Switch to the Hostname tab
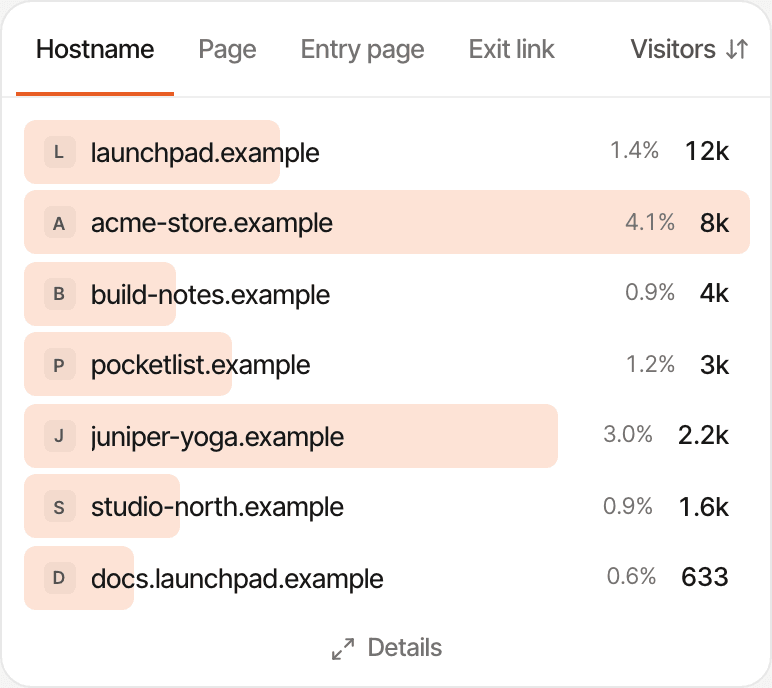772x688 pixels. (x=95, y=49)
